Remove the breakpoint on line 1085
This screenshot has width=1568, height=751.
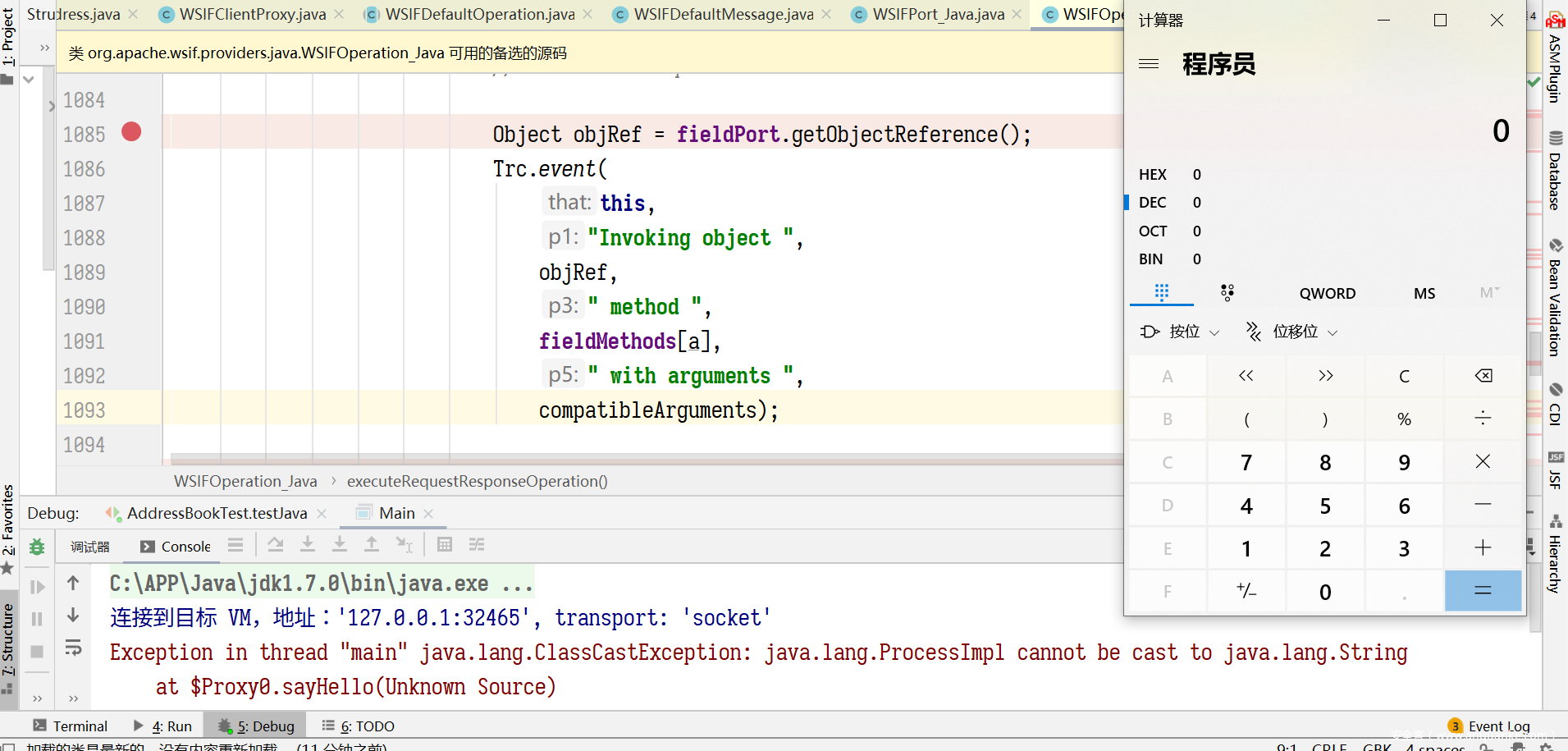[x=131, y=132]
